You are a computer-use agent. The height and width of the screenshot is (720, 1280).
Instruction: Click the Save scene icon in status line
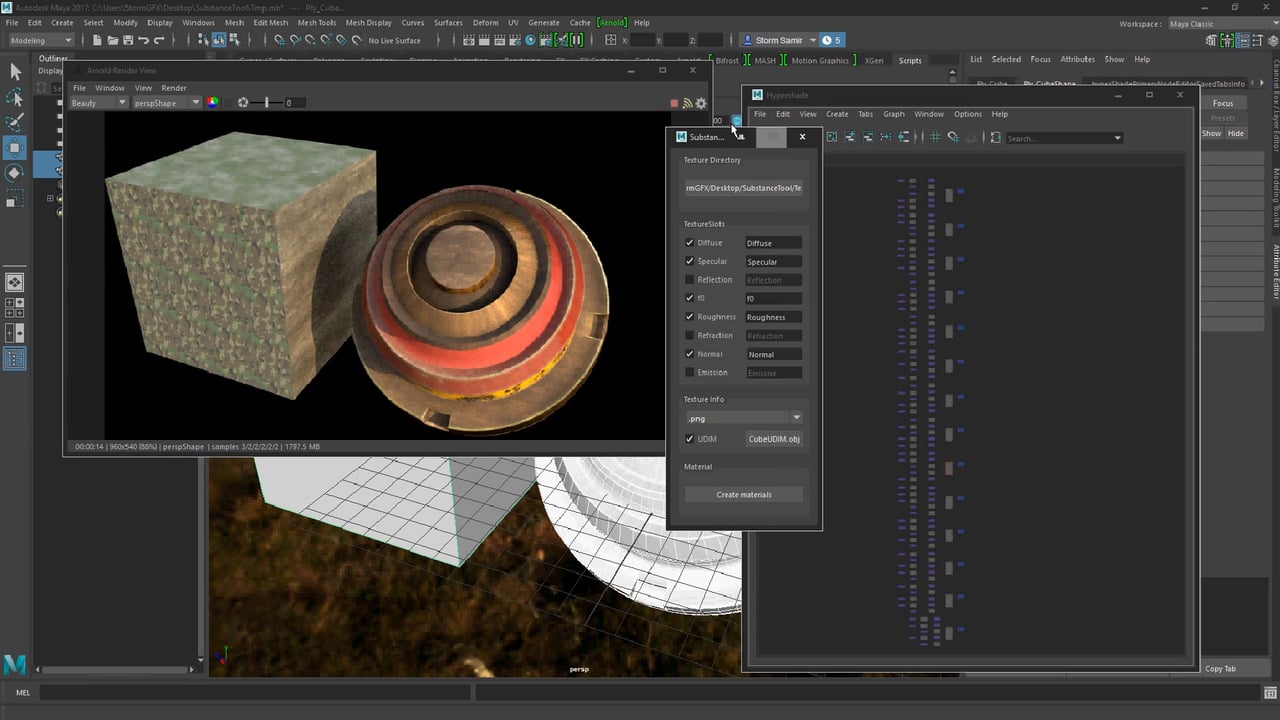[x=128, y=40]
